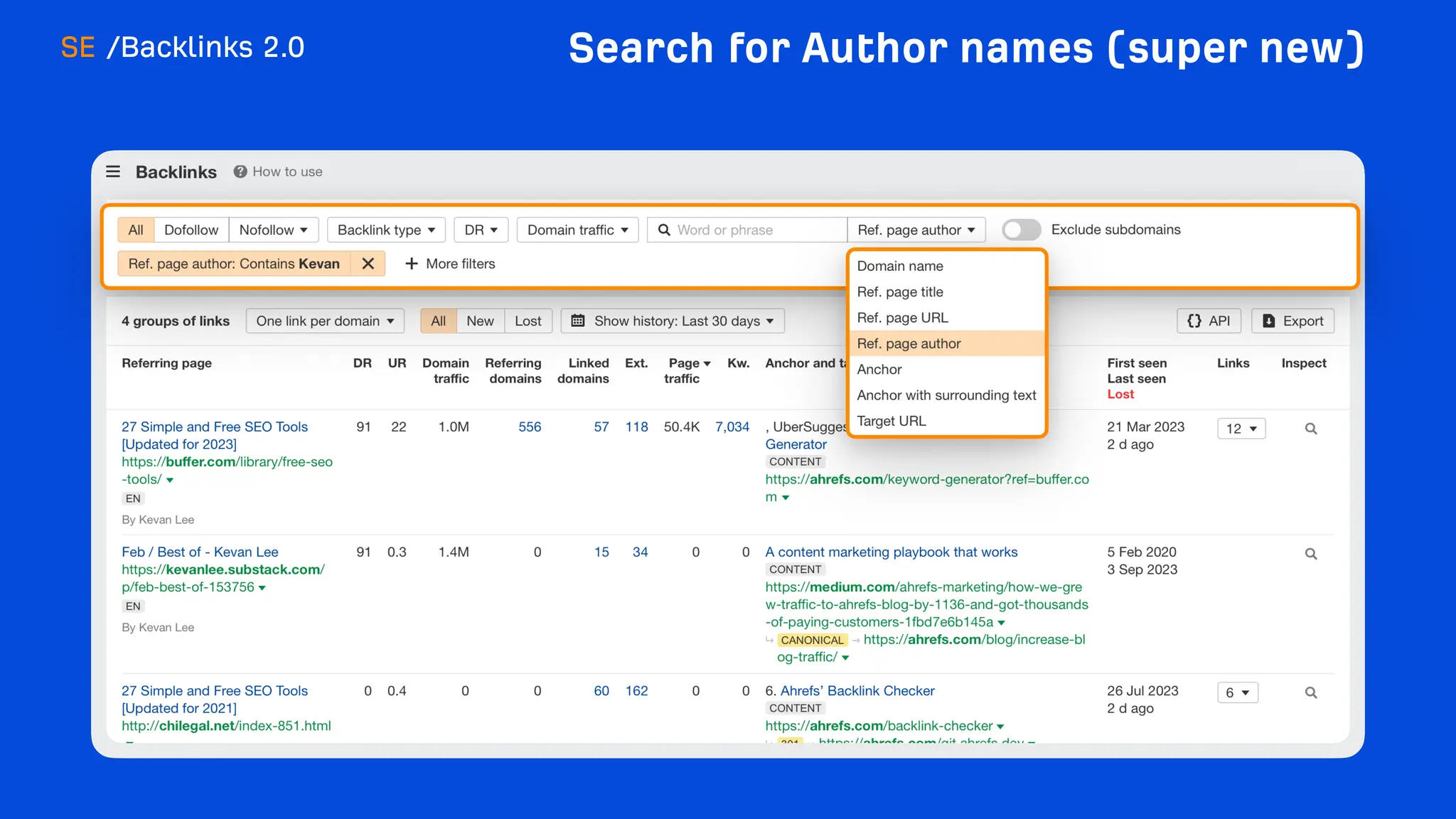Viewport: 1456px width, 819px height.
Task: Click the Export download icon
Action: tap(1269, 321)
